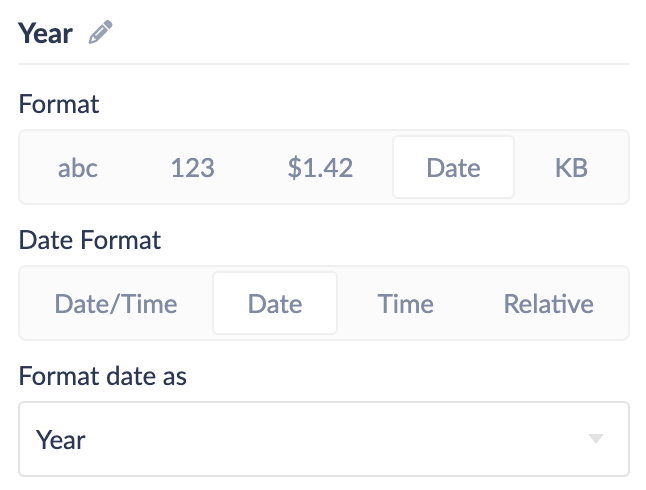
Task: Click the Format section label
Action: click(x=59, y=103)
